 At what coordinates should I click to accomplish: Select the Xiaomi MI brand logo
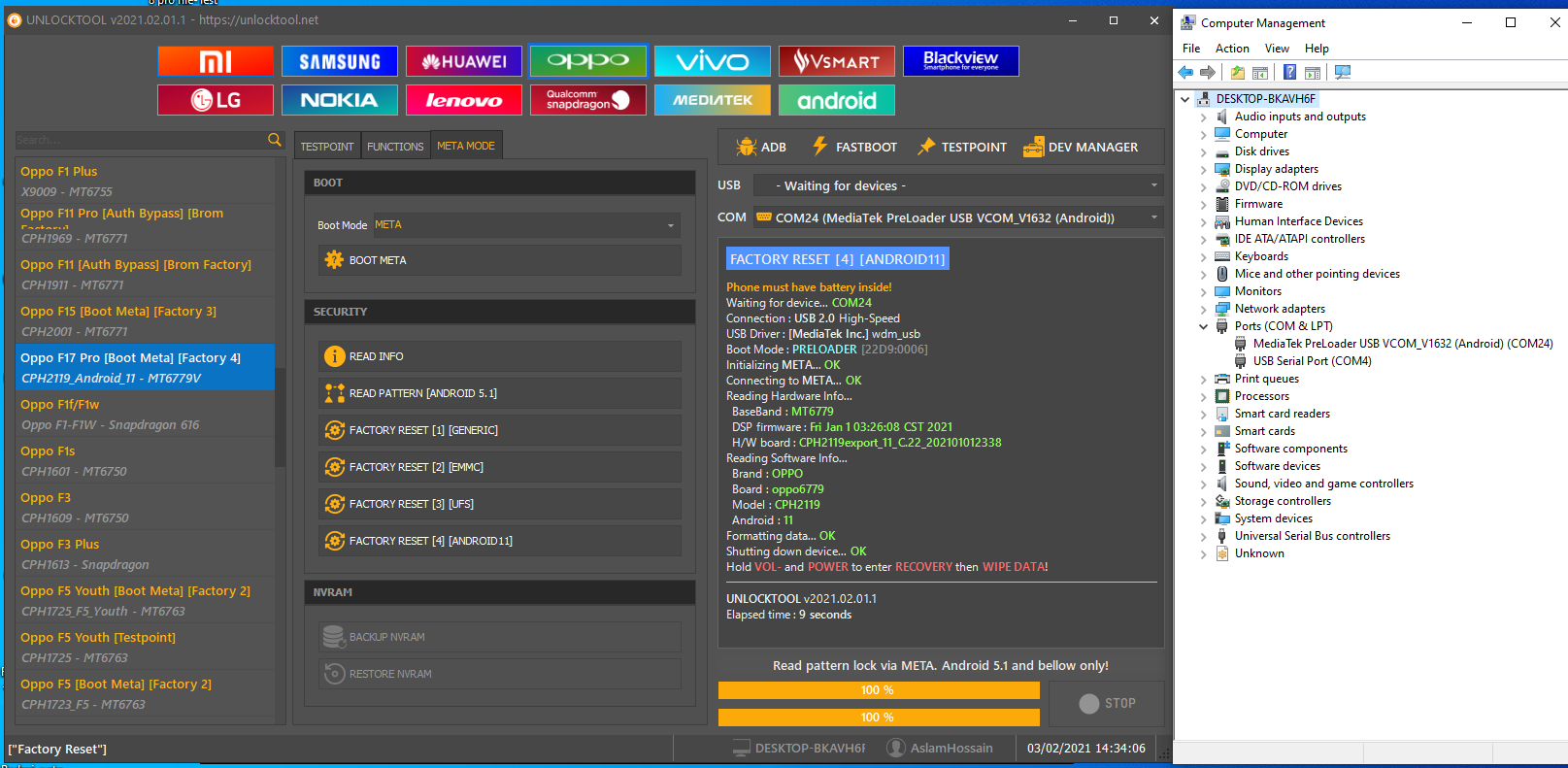coord(216,61)
